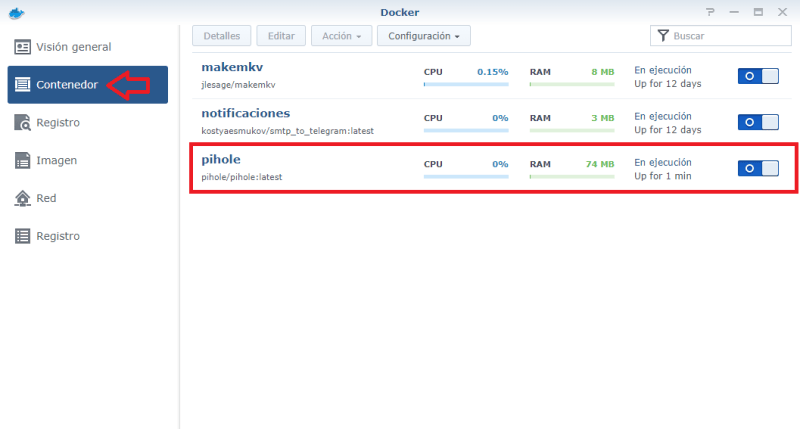Click the makemkv CPU usage bar
This screenshot has height=429, width=800.
(x=466, y=84)
